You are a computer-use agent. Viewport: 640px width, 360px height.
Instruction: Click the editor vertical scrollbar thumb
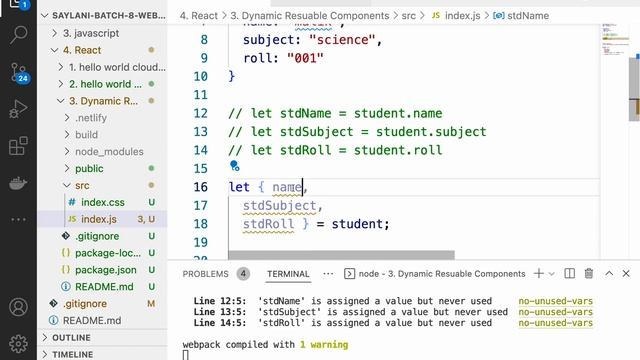tap(634, 89)
